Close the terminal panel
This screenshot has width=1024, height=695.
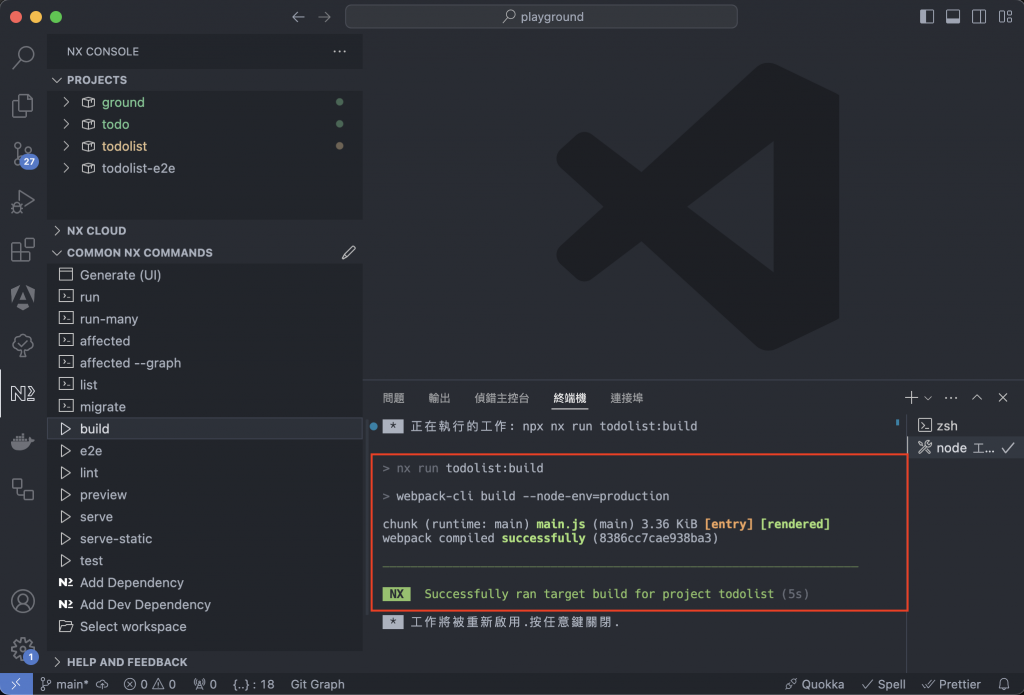[x=1003, y=397]
